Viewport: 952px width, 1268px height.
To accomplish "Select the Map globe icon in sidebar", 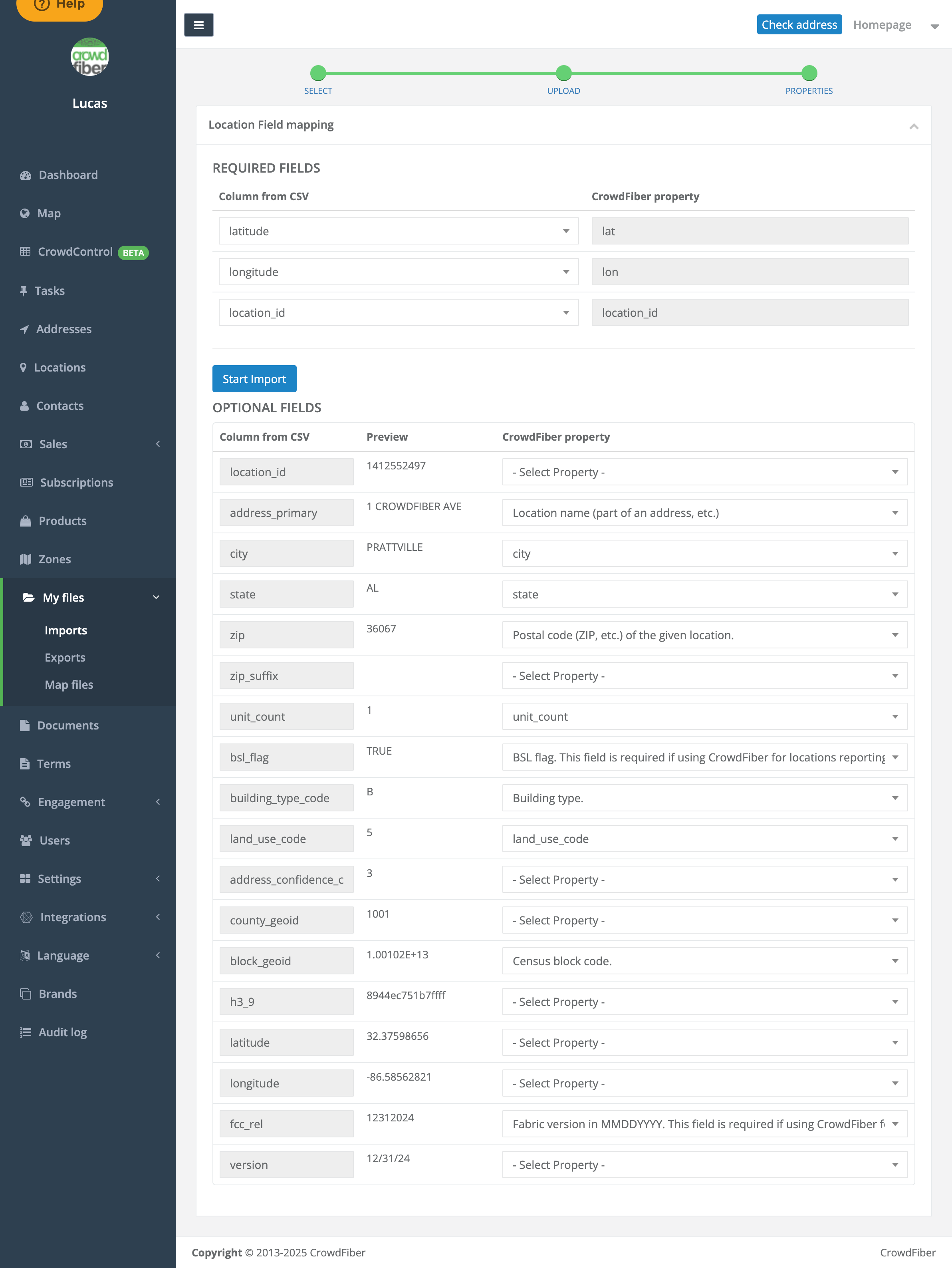I will 26,213.
